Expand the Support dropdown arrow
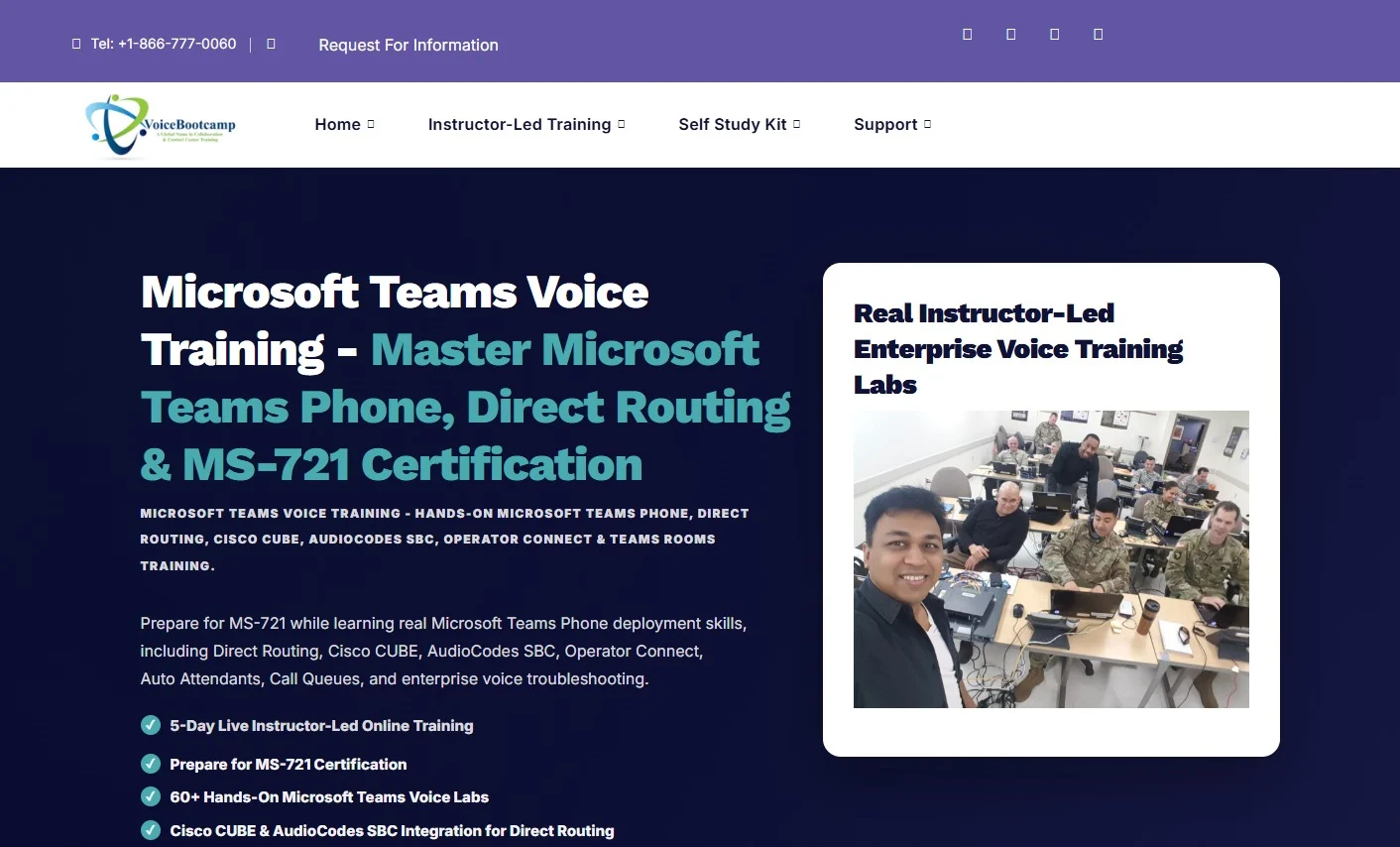Image resolution: width=1400 pixels, height=847 pixels. pos(927,124)
